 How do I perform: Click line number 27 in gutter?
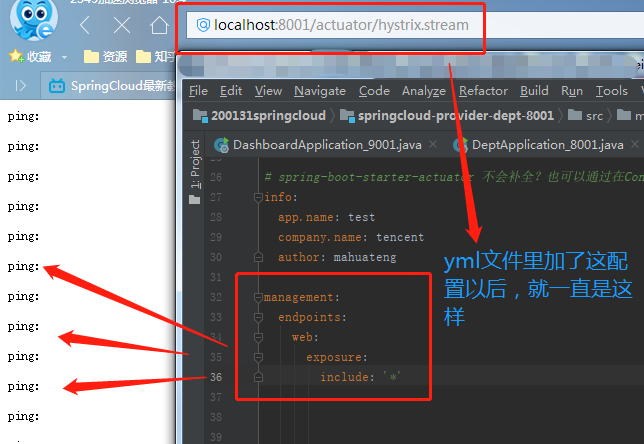216,197
